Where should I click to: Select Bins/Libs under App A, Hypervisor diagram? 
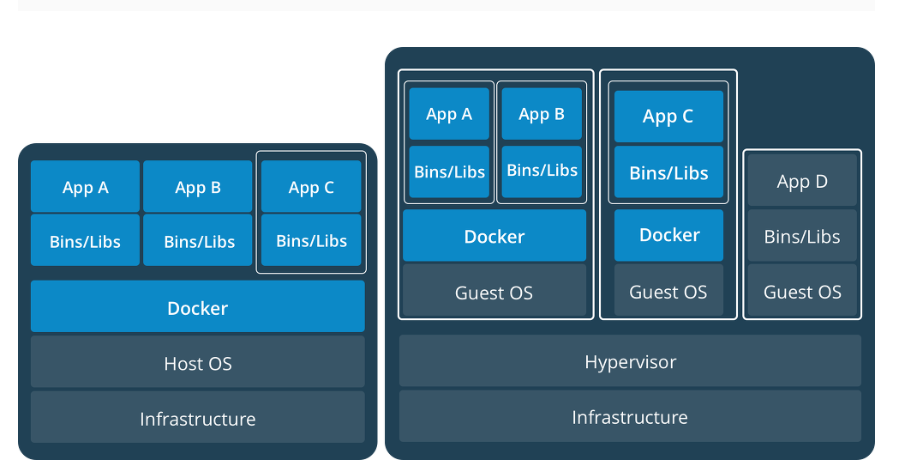[x=449, y=172]
